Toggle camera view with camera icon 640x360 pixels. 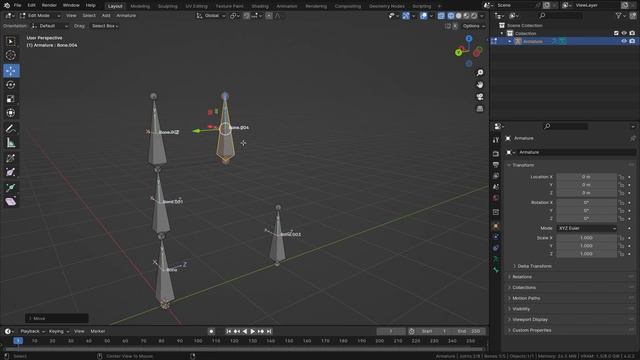tap(480, 97)
